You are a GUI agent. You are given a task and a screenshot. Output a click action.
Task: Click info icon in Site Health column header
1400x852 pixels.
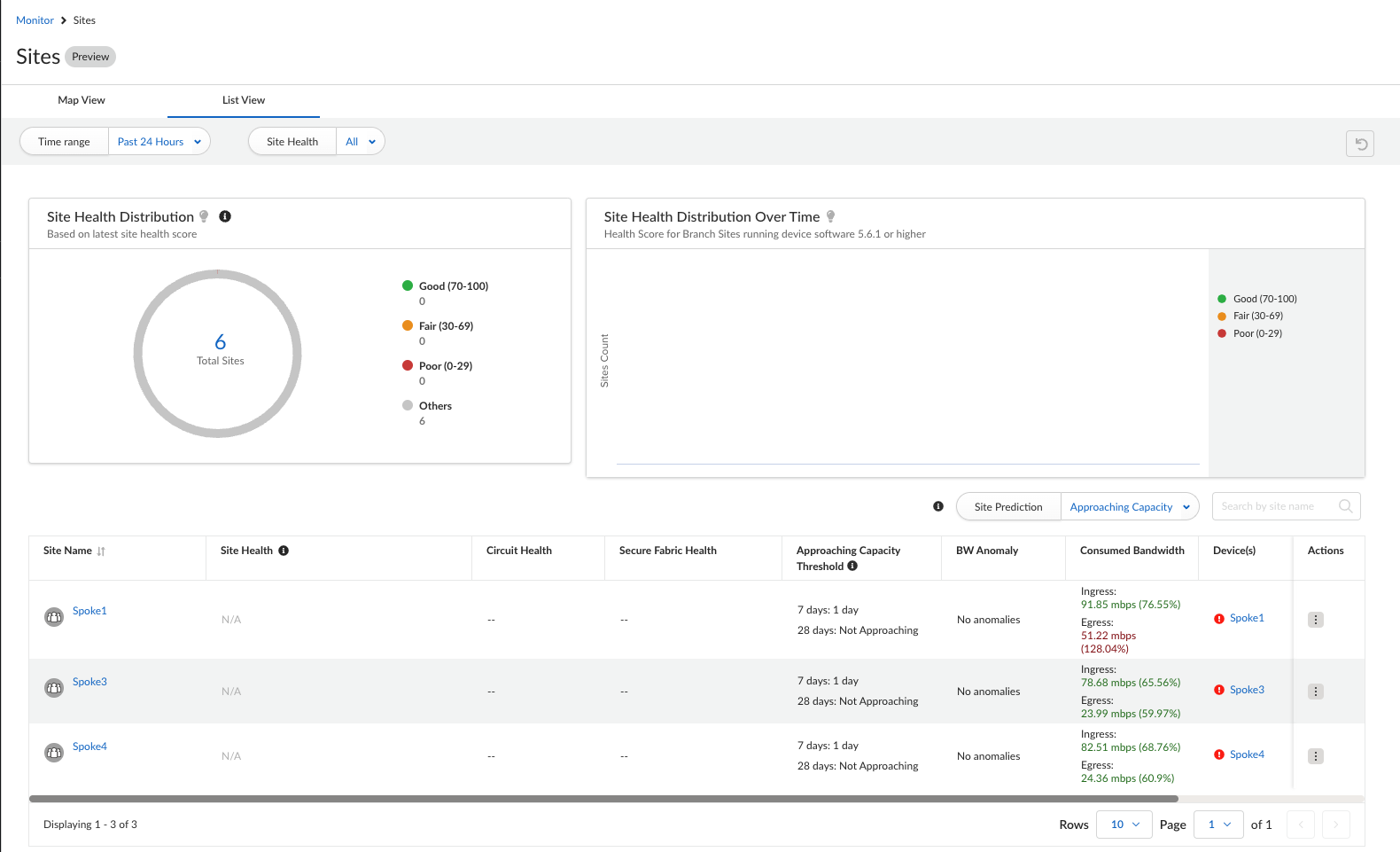(x=284, y=551)
